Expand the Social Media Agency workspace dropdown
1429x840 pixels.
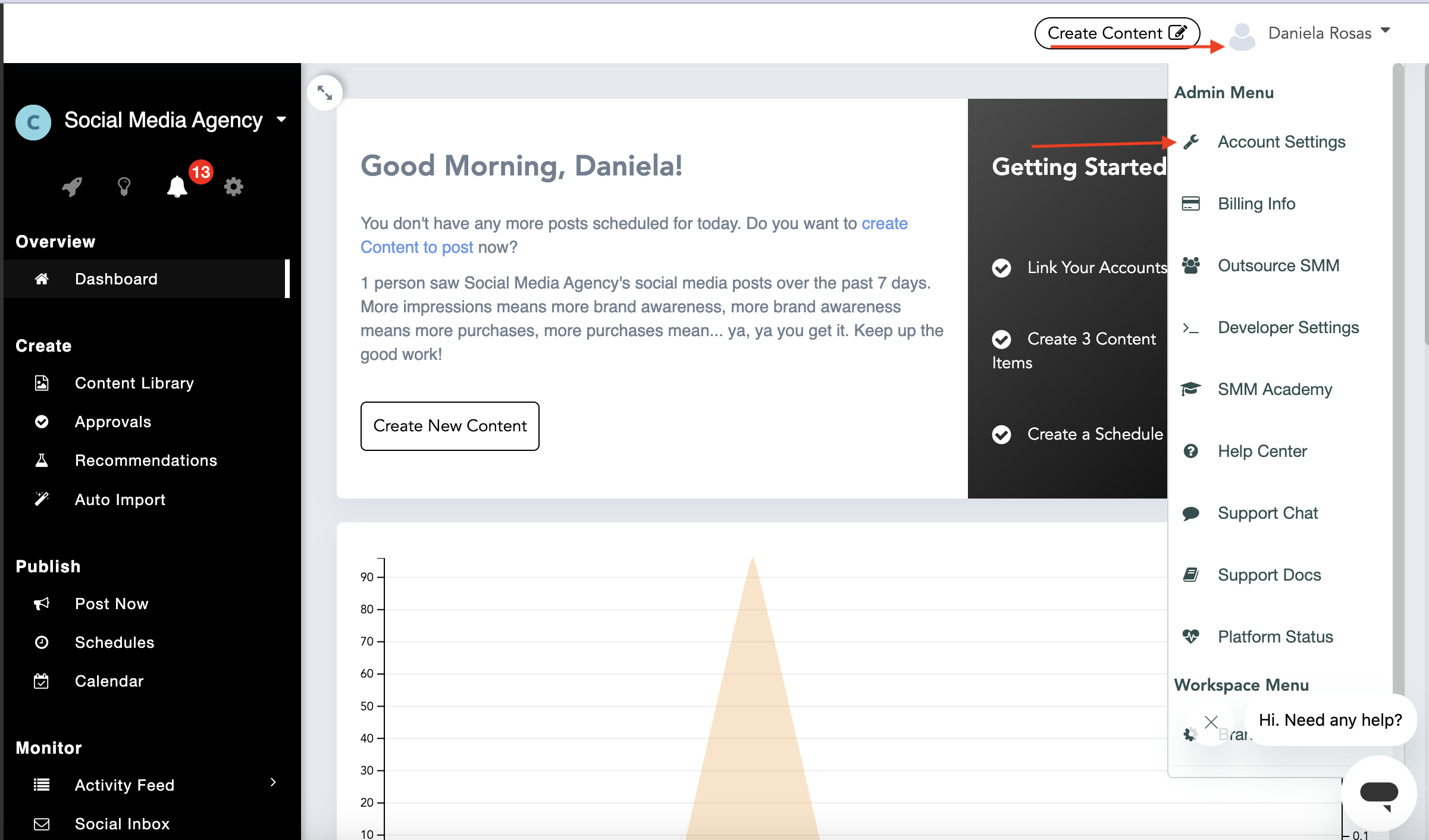pos(282,119)
